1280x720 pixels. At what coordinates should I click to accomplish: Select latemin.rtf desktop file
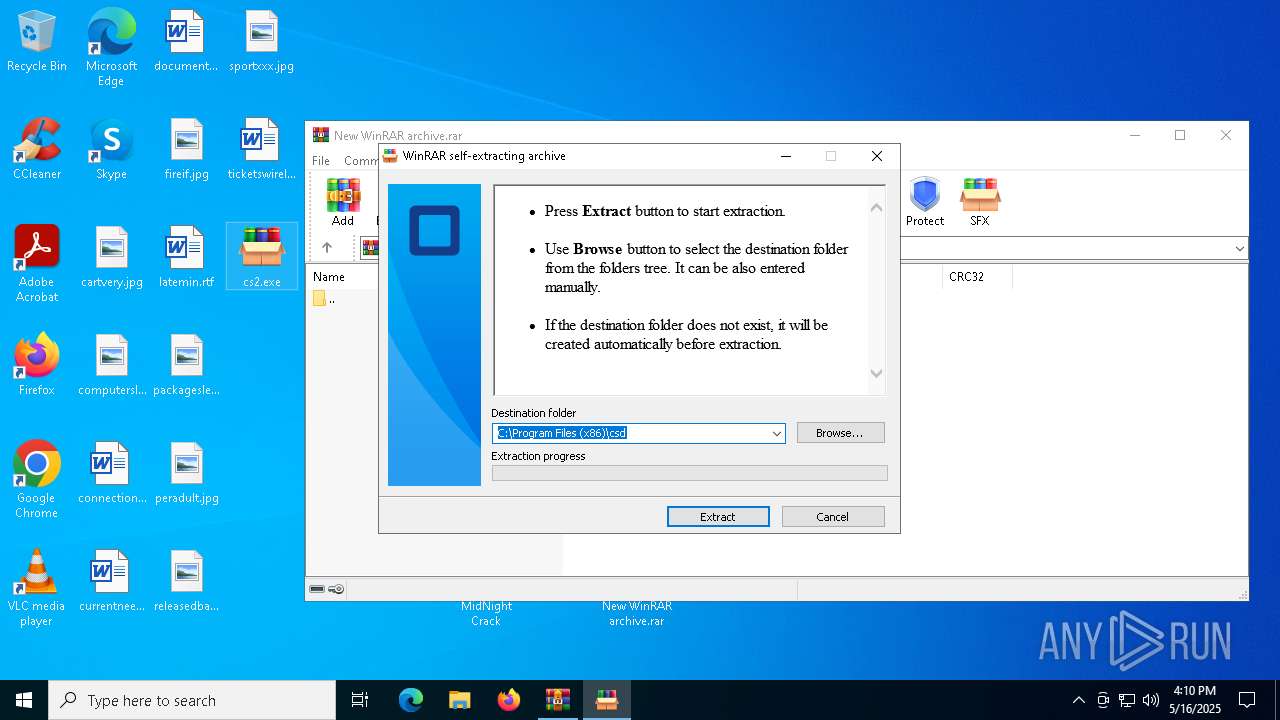pyautogui.click(x=186, y=258)
